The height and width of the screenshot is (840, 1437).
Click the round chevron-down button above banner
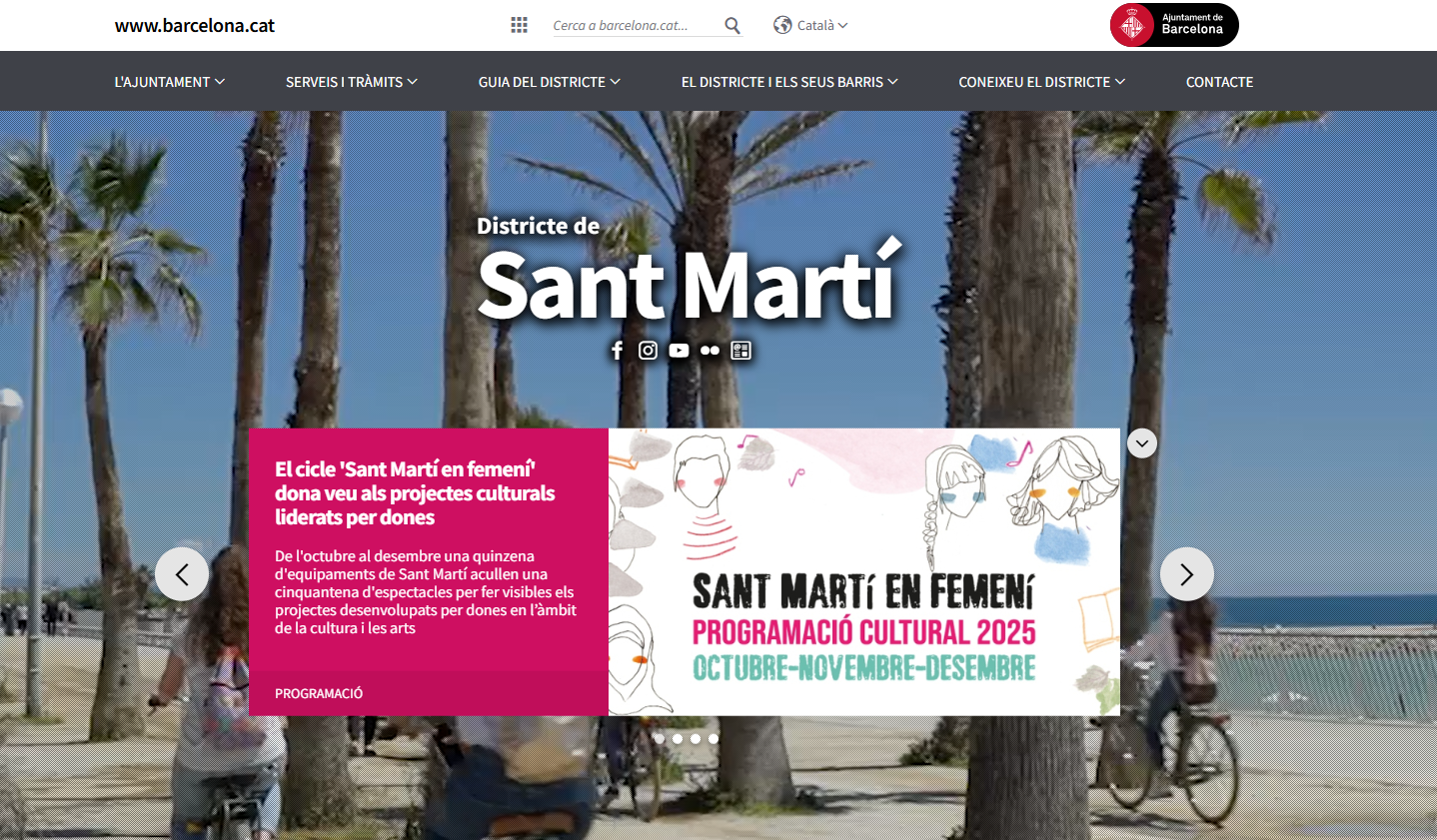pyautogui.click(x=1142, y=443)
